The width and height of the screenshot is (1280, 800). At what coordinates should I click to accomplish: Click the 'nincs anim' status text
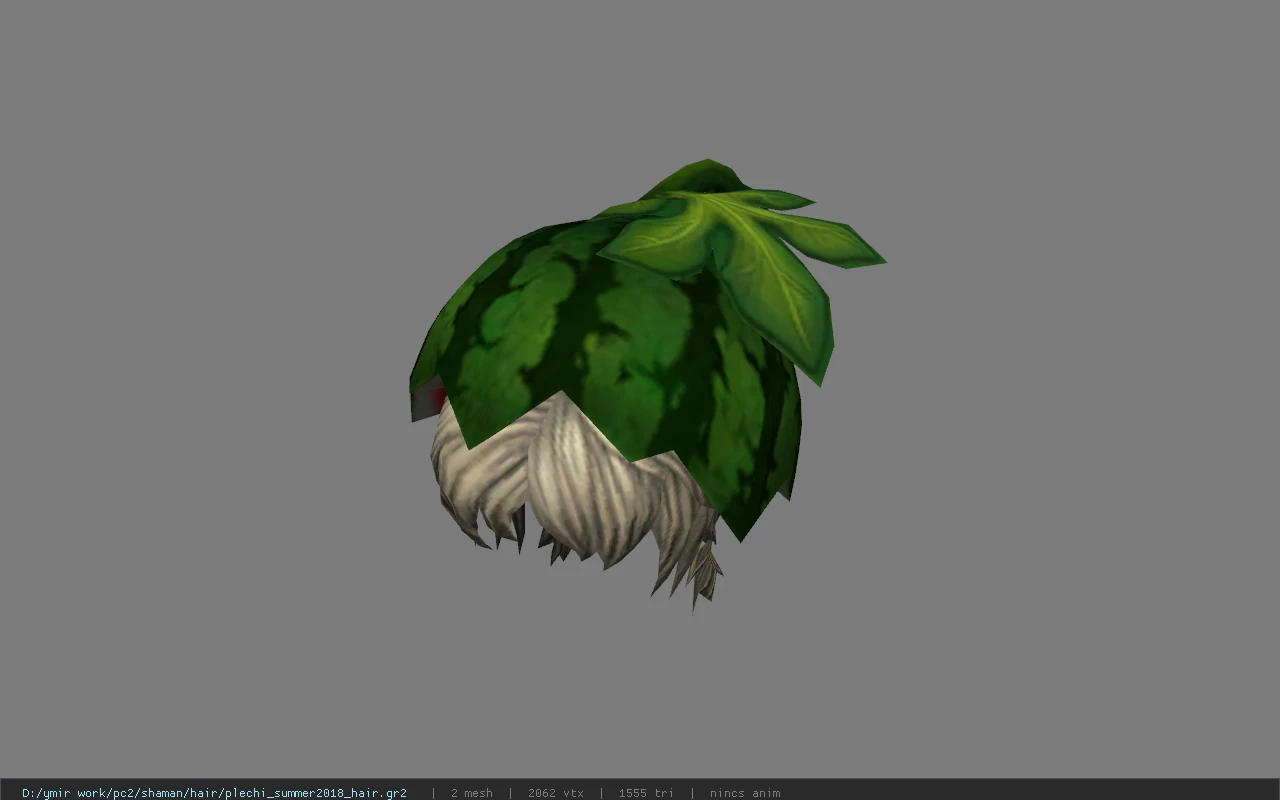click(x=745, y=793)
